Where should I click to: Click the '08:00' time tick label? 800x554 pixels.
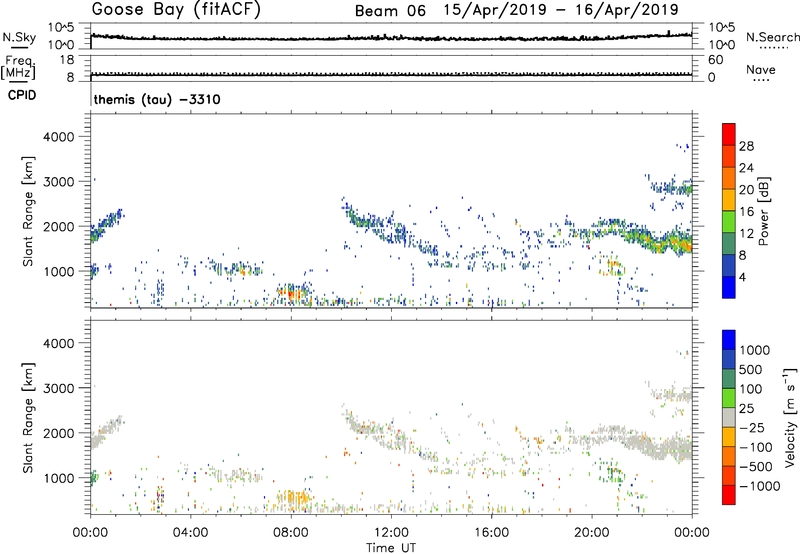291,533
